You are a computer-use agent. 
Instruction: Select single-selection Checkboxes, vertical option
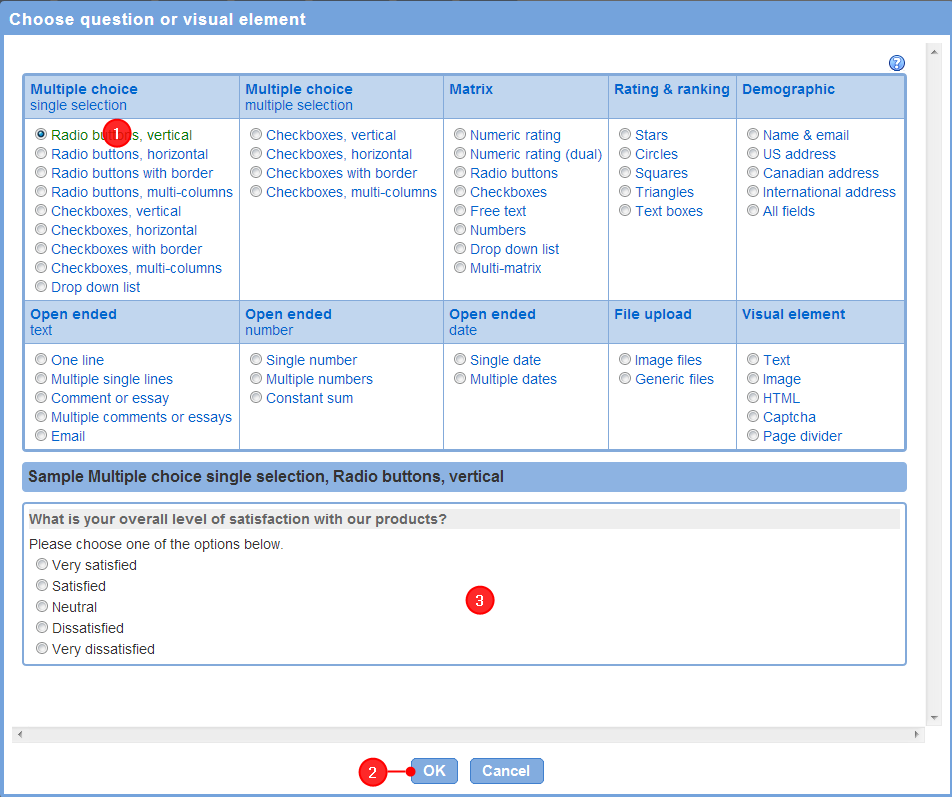point(41,211)
